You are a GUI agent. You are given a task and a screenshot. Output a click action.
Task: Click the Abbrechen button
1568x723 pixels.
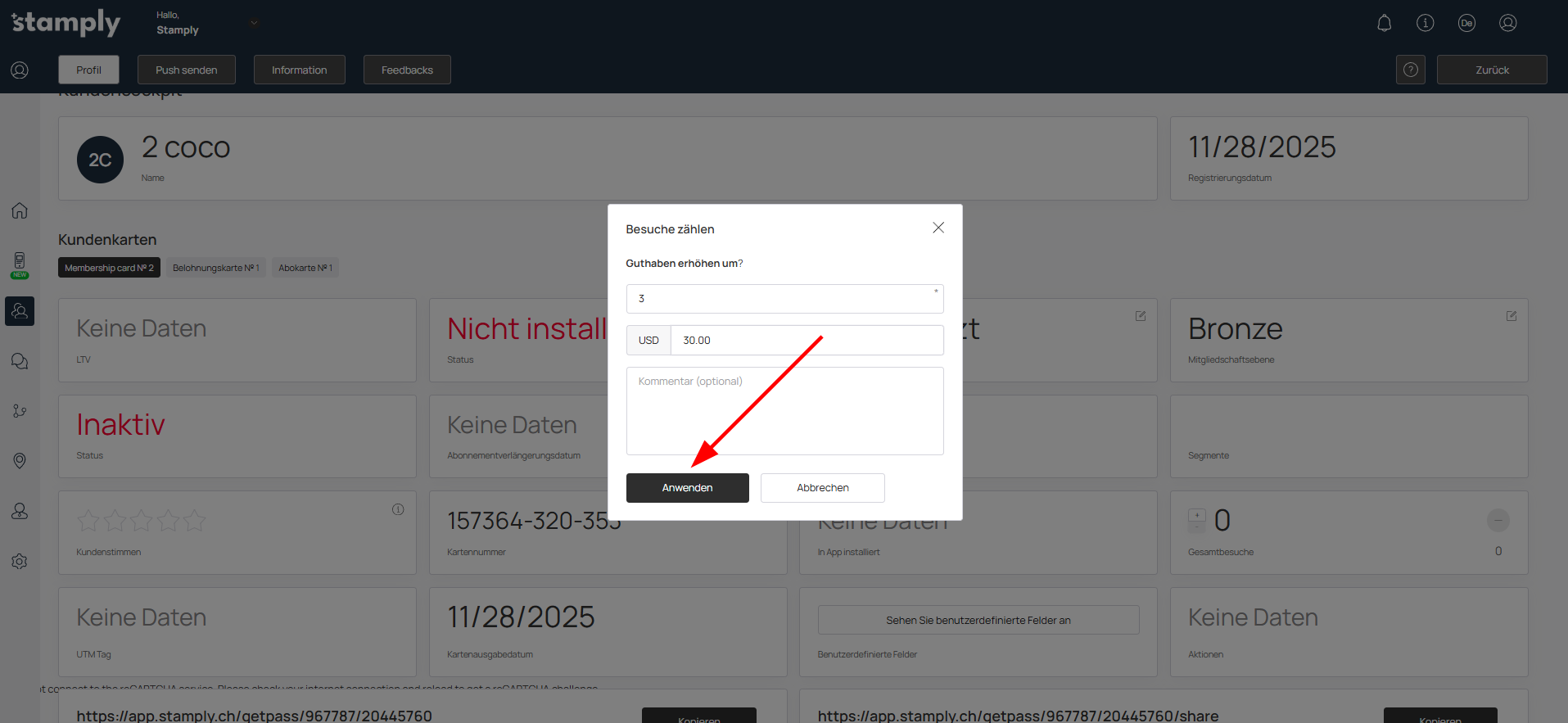coord(822,488)
